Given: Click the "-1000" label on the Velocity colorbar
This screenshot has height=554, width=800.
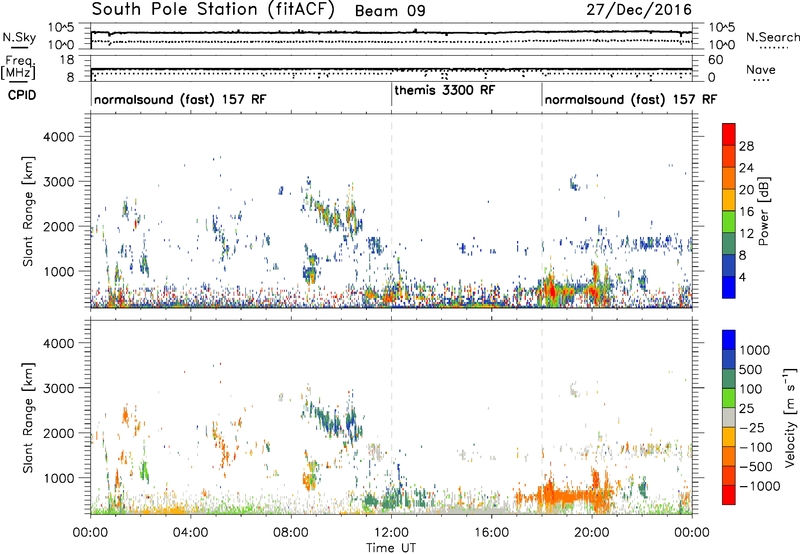Looking at the screenshot, I should click(x=759, y=486).
